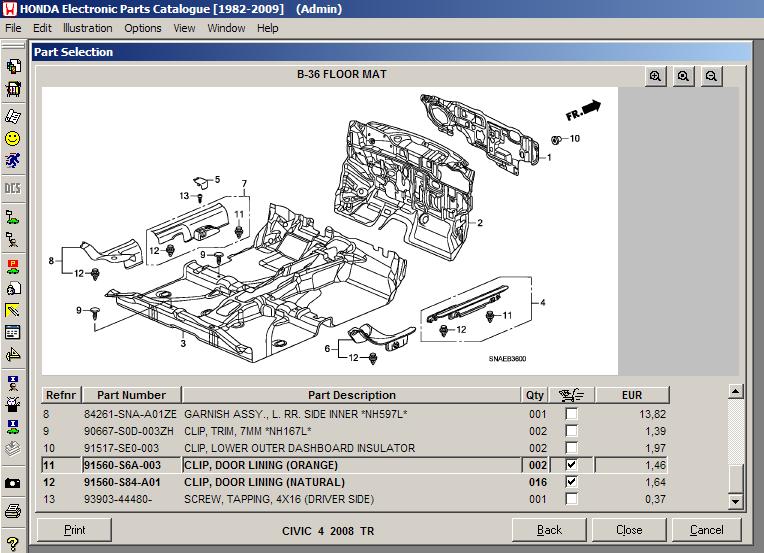Open the table window icon in the sidebar
The width and height of the screenshot is (764, 553).
(x=13, y=332)
